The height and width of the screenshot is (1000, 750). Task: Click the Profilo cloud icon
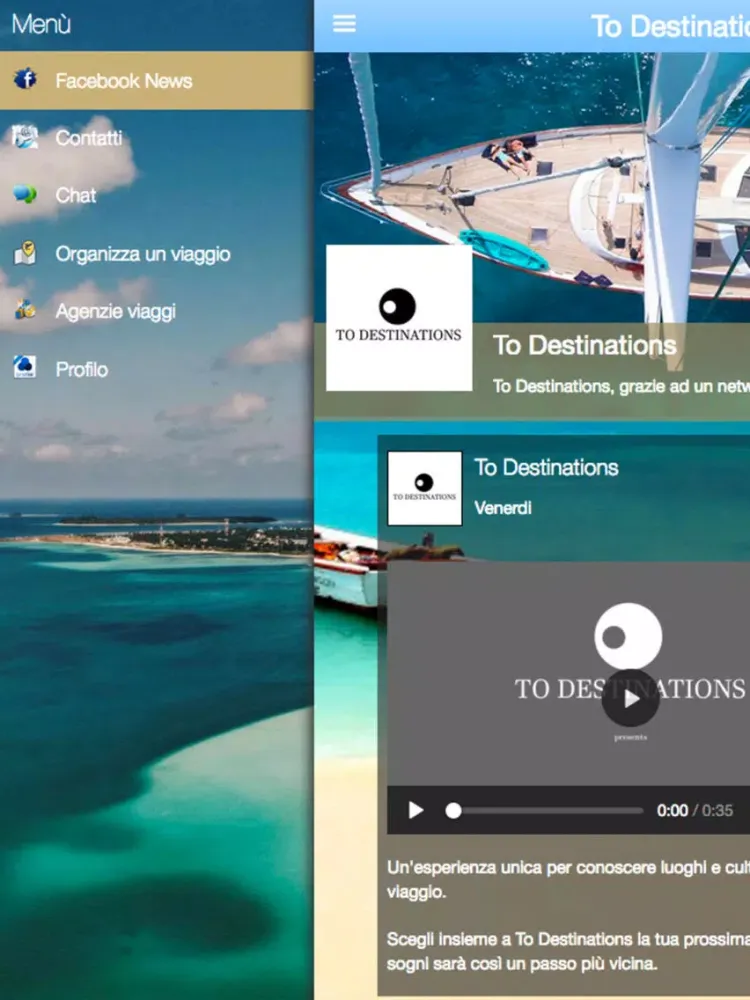coord(25,368)
